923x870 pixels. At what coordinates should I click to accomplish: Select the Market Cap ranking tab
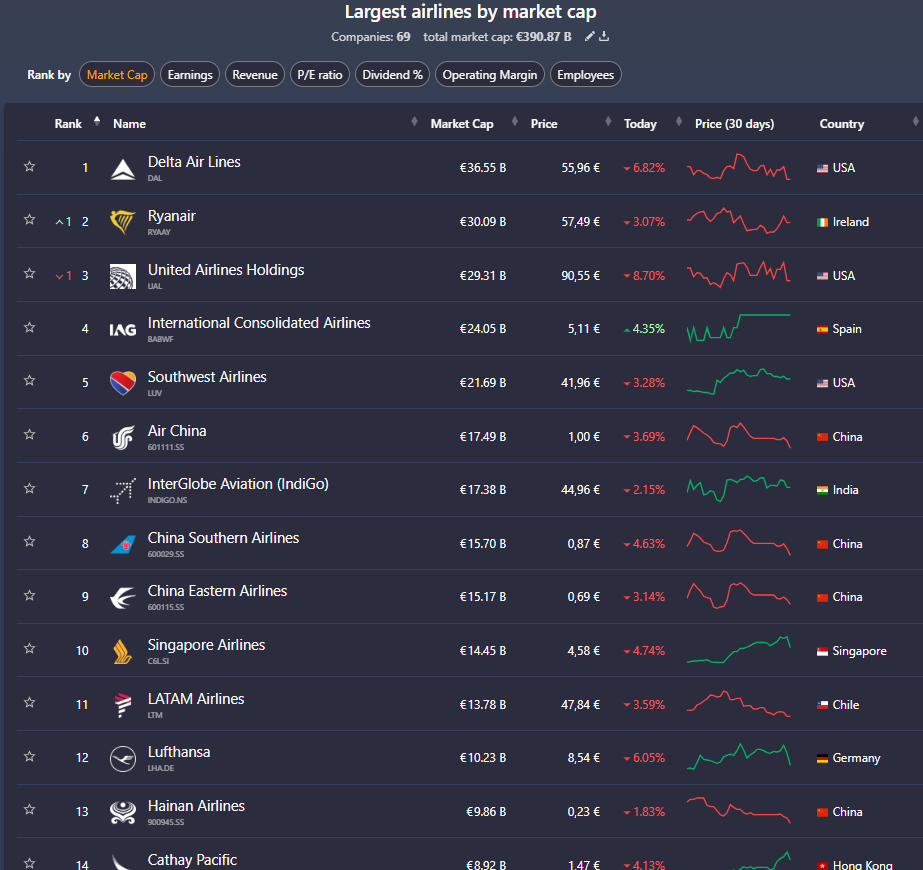[117, 75]
